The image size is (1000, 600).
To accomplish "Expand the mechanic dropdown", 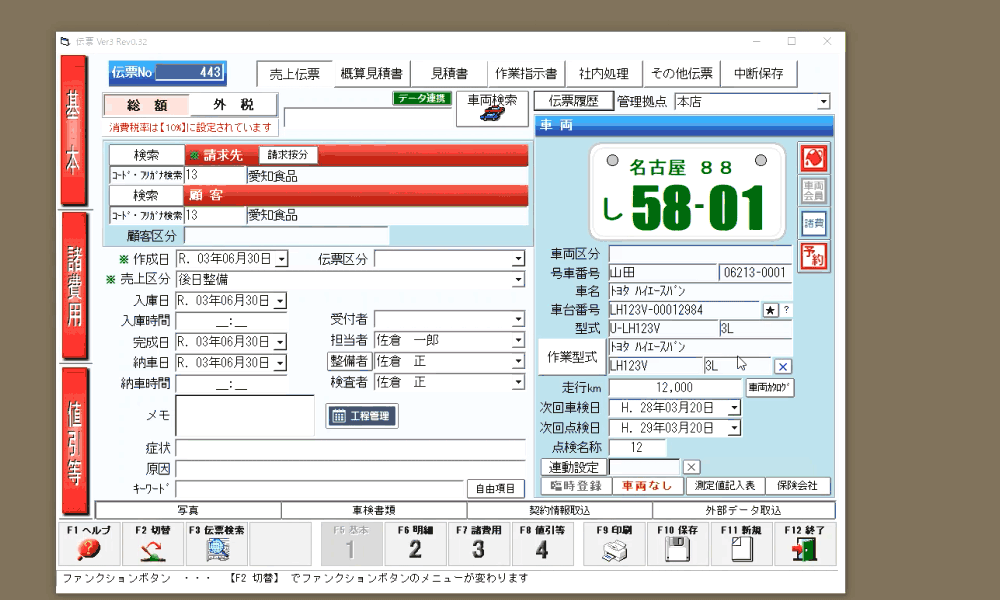I will [518, 362].
